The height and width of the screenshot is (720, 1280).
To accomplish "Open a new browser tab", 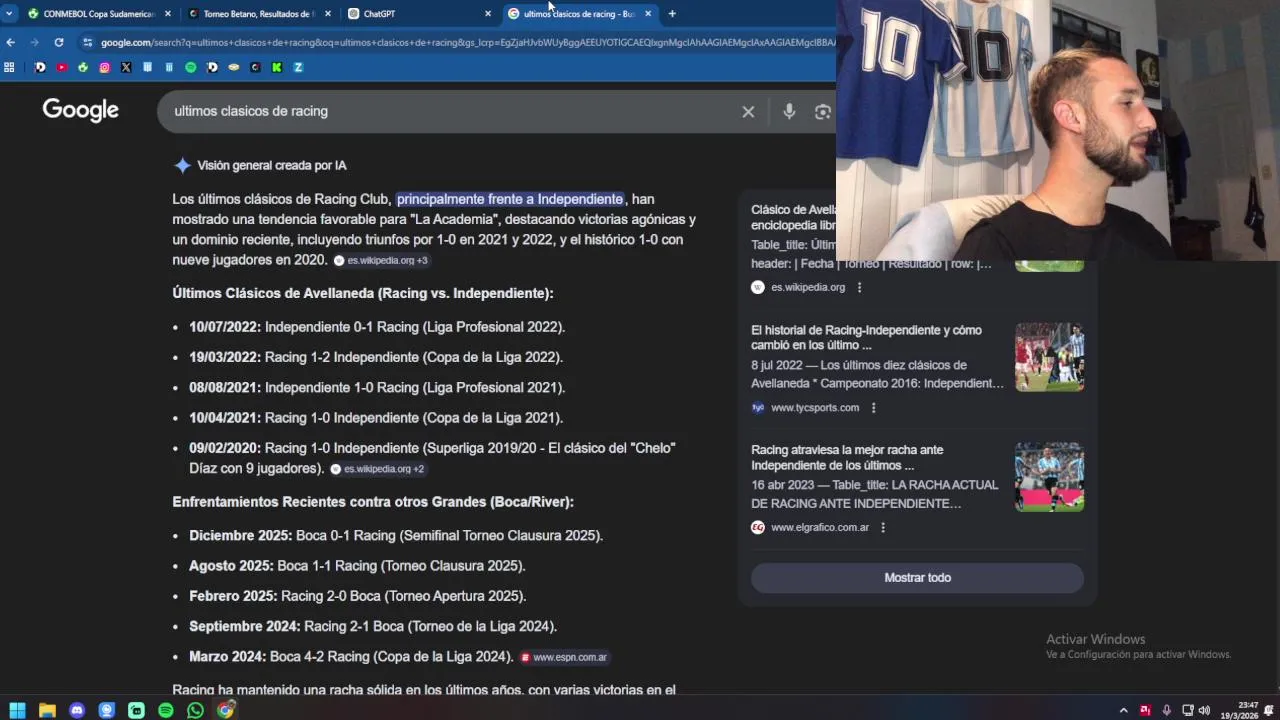I will click(x=672, y=14).
